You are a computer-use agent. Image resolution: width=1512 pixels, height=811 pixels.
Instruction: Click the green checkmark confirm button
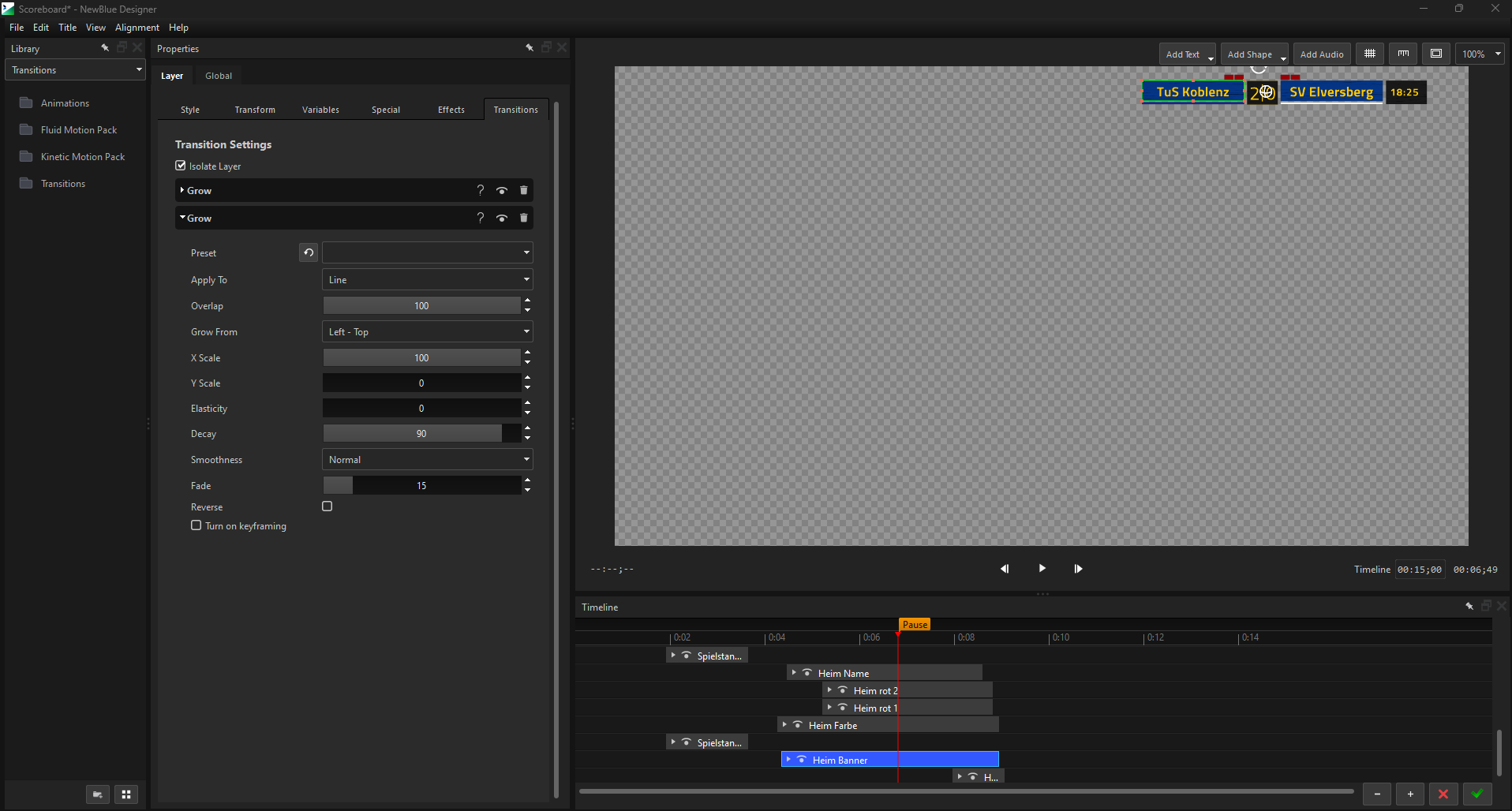pos(1477,794)
